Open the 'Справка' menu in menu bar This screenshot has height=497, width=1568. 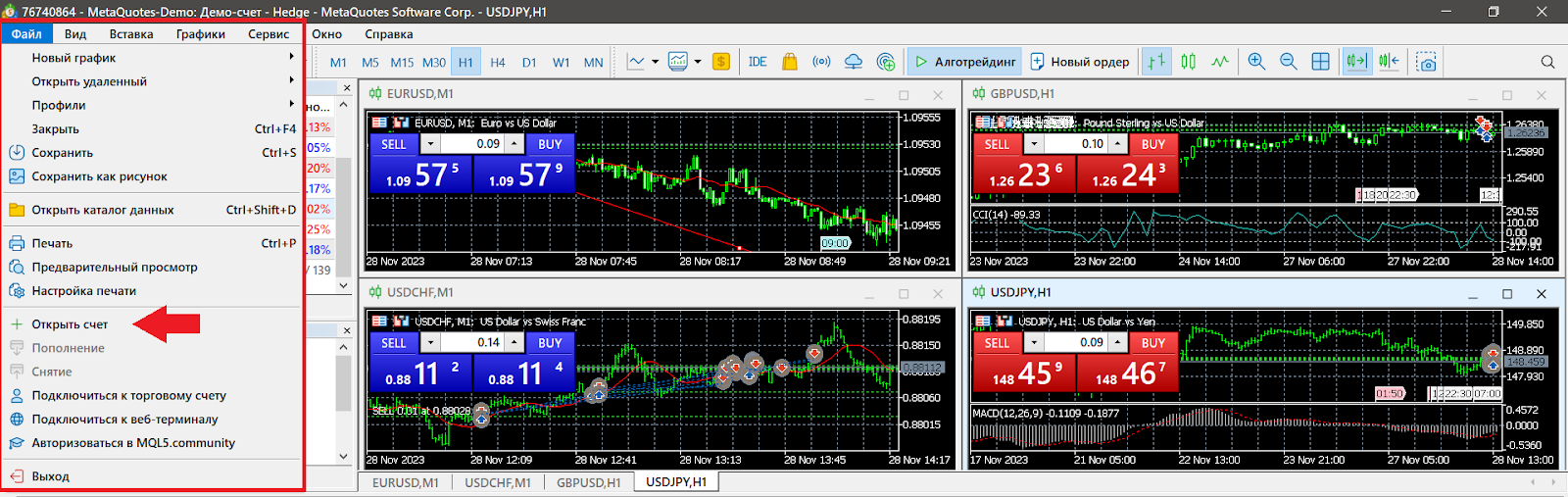click(388, 34)
